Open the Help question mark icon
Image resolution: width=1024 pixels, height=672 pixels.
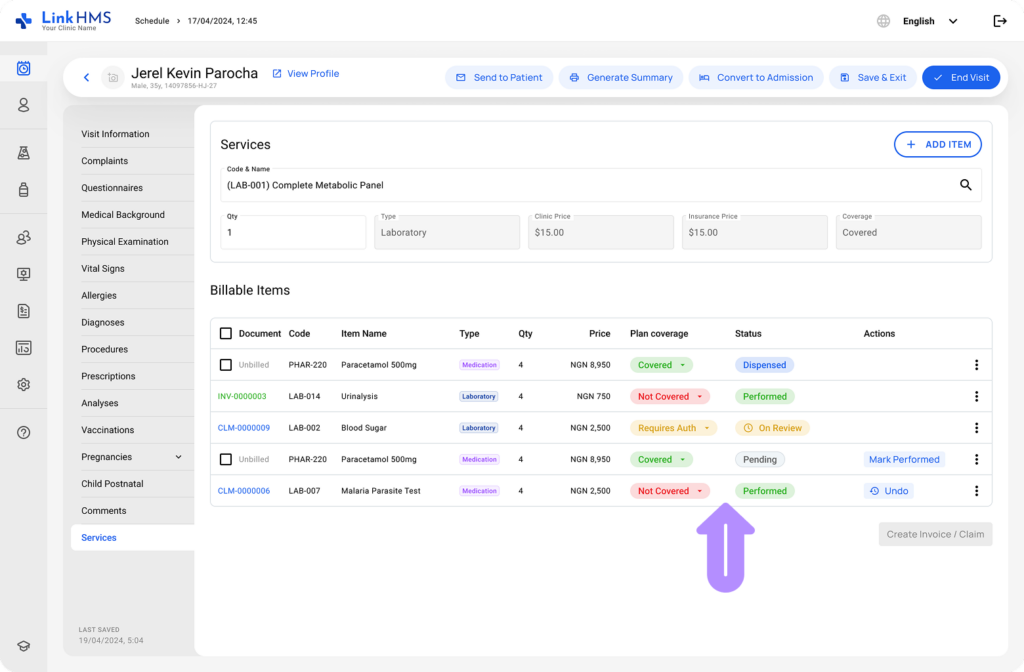[x=24, y=432]
